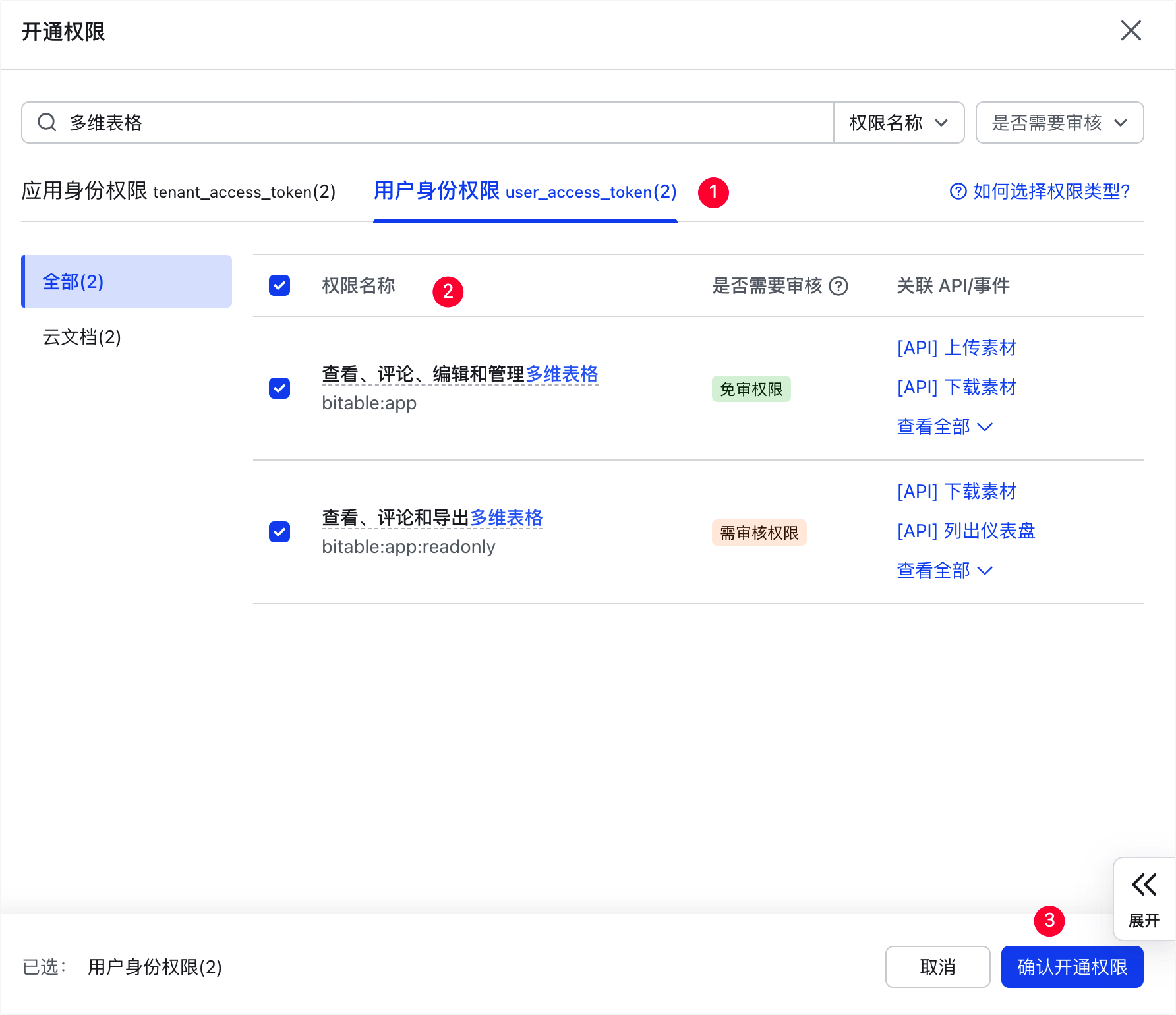This screenshot has width=1176, height=1015.
Task: Uncheck the bitable:app permission checkbox
Action: pos(279,388)
